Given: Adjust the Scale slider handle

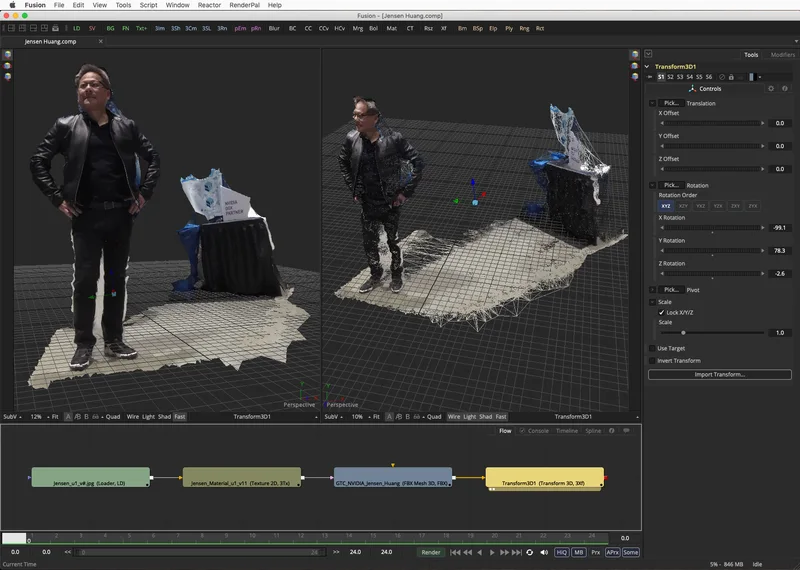Looking at the screenshot, I should pyautogui.click(x=683, y=333).
